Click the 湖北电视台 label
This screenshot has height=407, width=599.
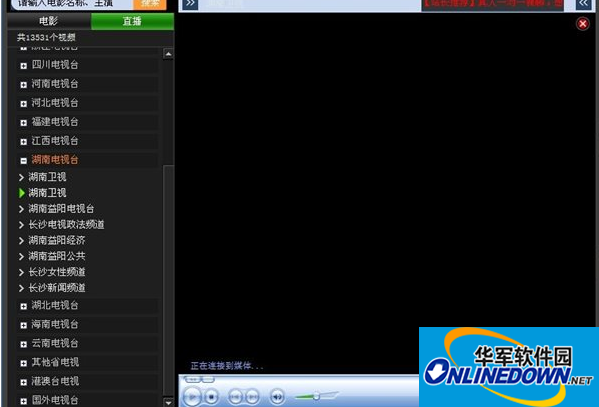[55, 305]
